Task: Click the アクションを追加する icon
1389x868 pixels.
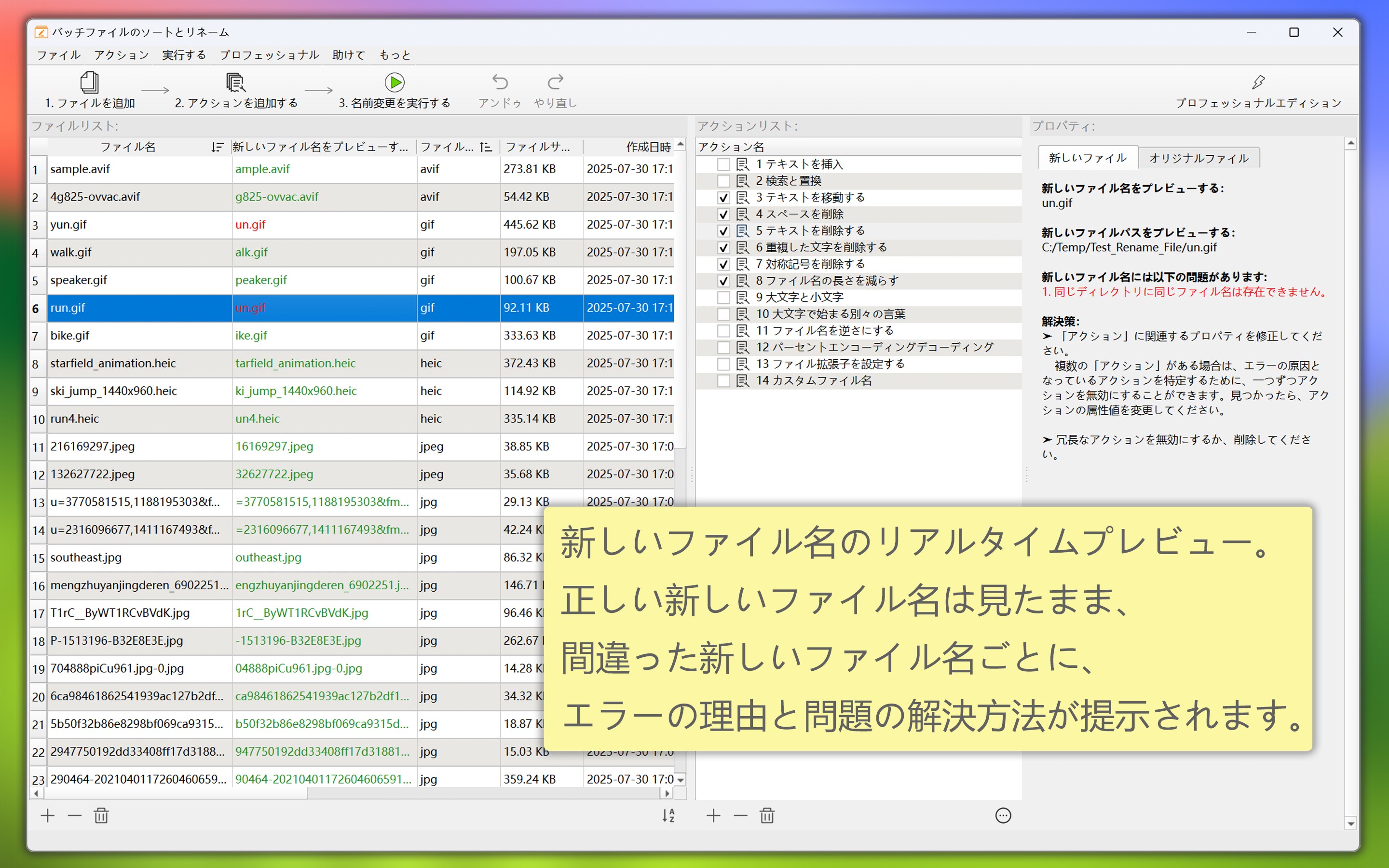Action: click(x=235, y=82)
